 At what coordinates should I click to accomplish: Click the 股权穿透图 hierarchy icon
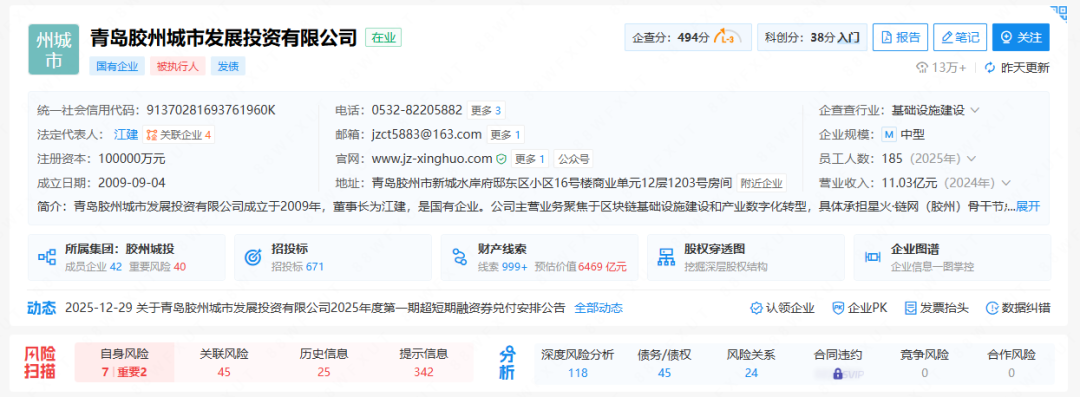tap(666, 257)
